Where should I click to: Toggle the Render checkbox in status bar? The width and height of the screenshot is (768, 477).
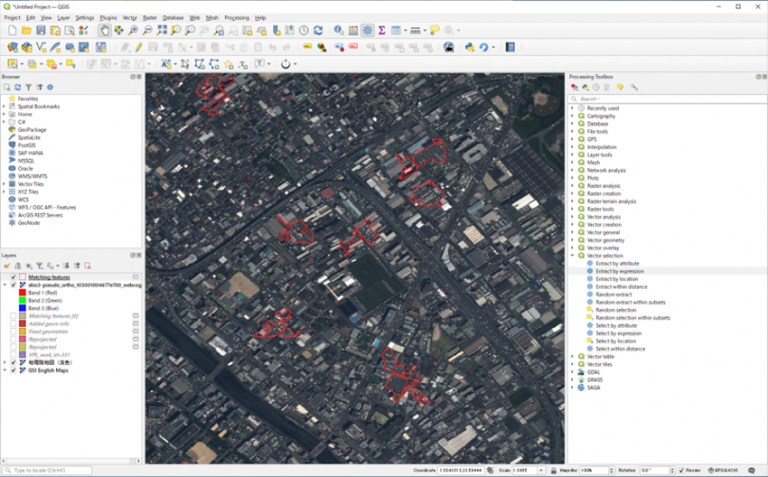click(x=681, y=470)
